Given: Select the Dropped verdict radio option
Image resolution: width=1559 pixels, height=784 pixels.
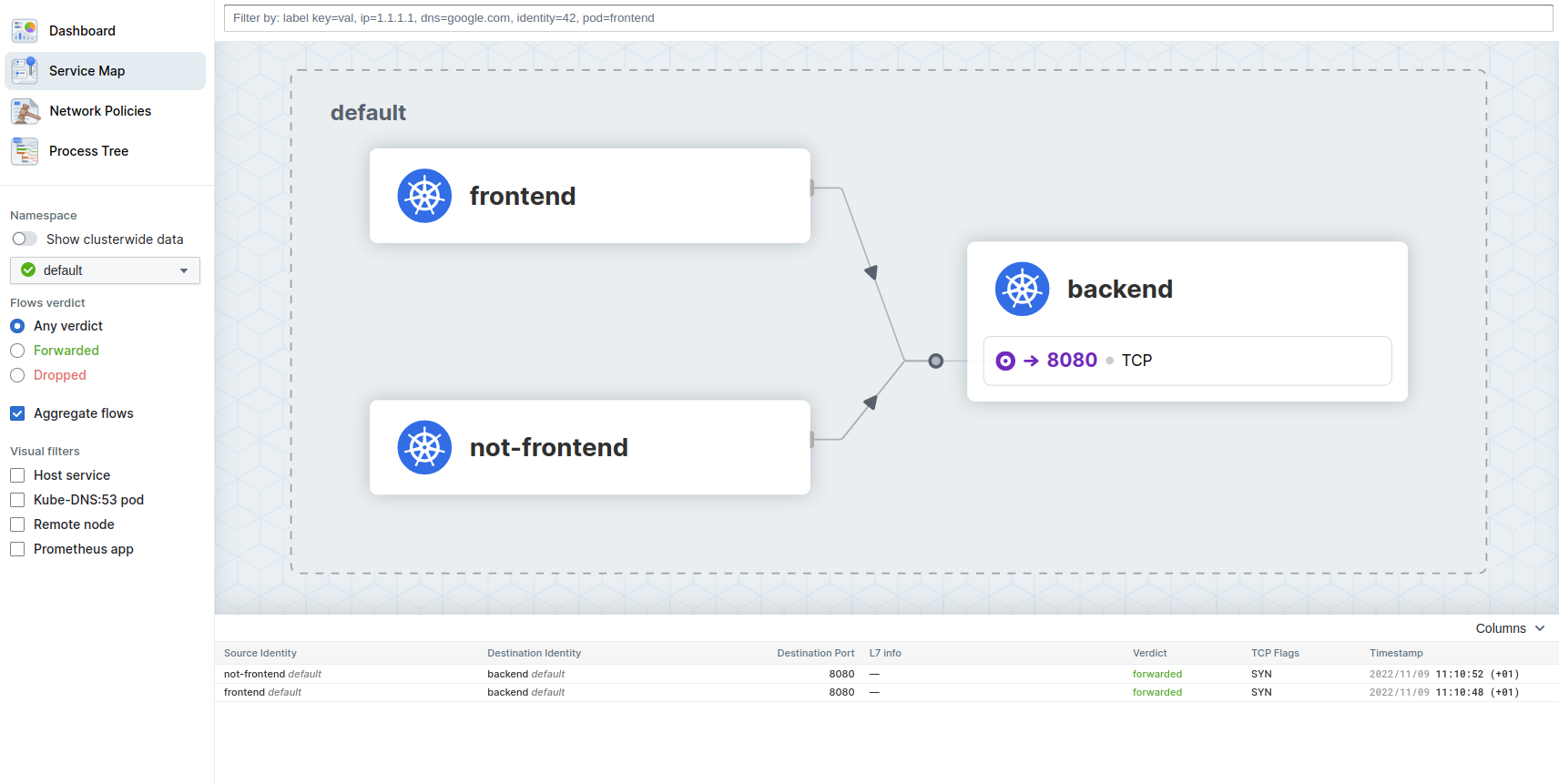Looking at the screenshot, I should point(17,375).
